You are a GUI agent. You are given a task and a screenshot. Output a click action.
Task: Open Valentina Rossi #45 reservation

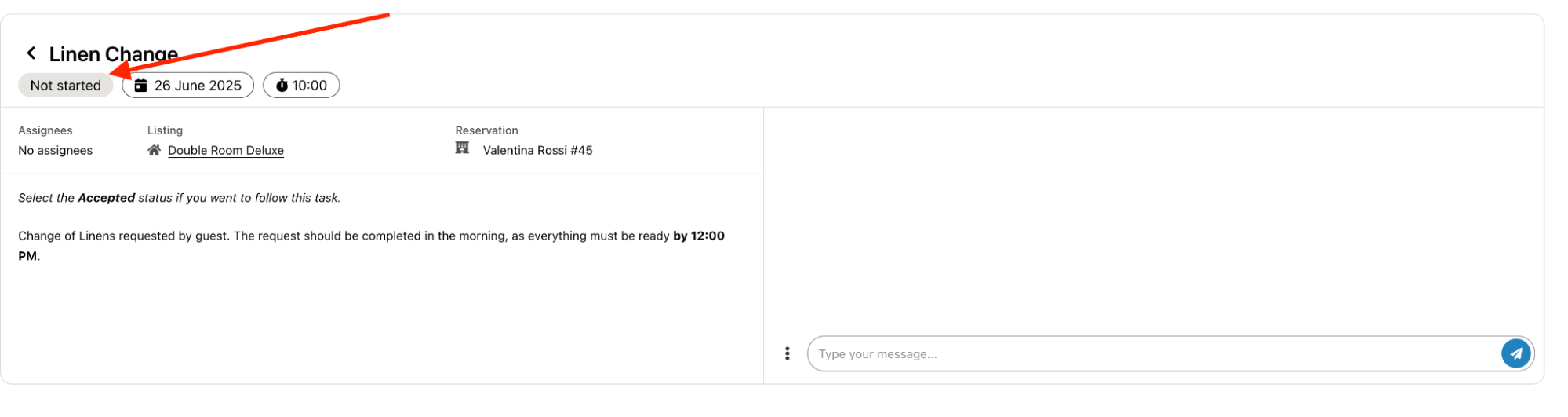[x=537, y=151]
